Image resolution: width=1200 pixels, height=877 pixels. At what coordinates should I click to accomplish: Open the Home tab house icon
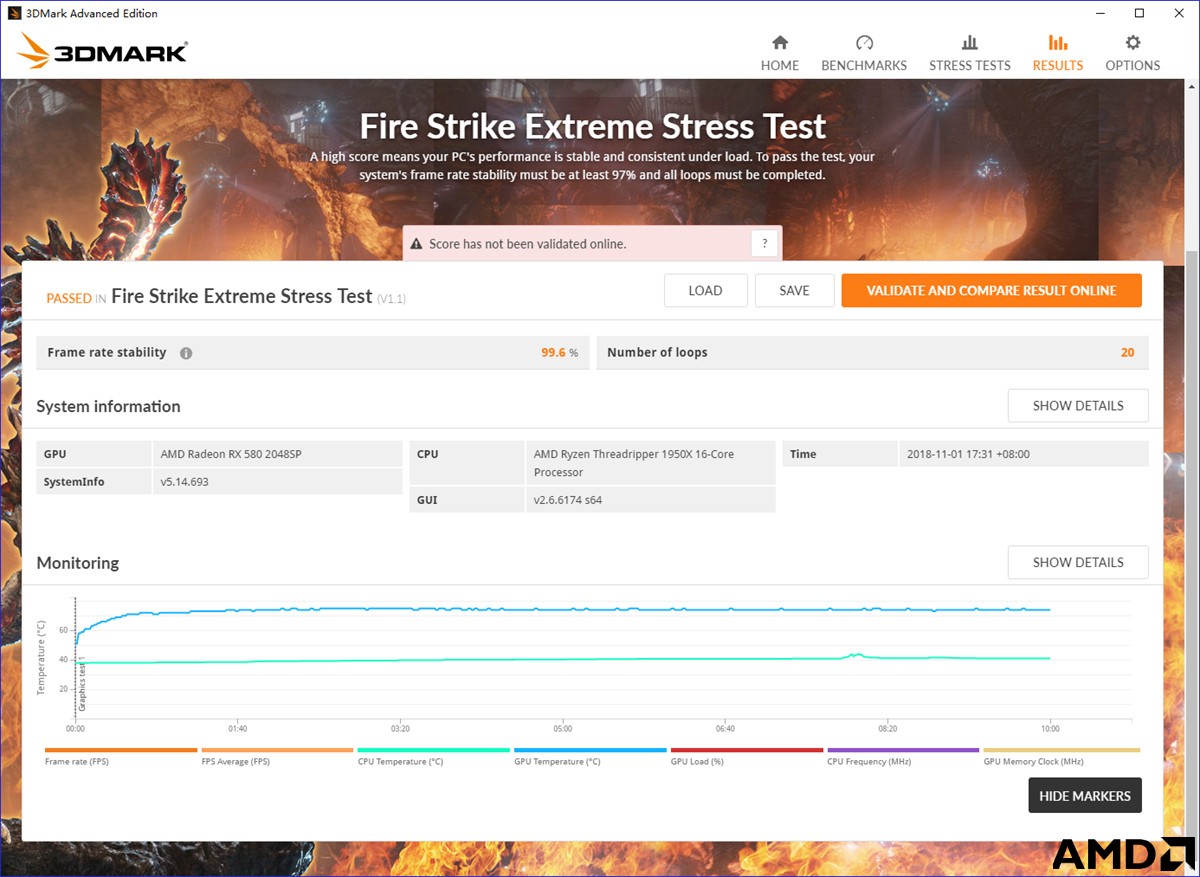point(780,42)
